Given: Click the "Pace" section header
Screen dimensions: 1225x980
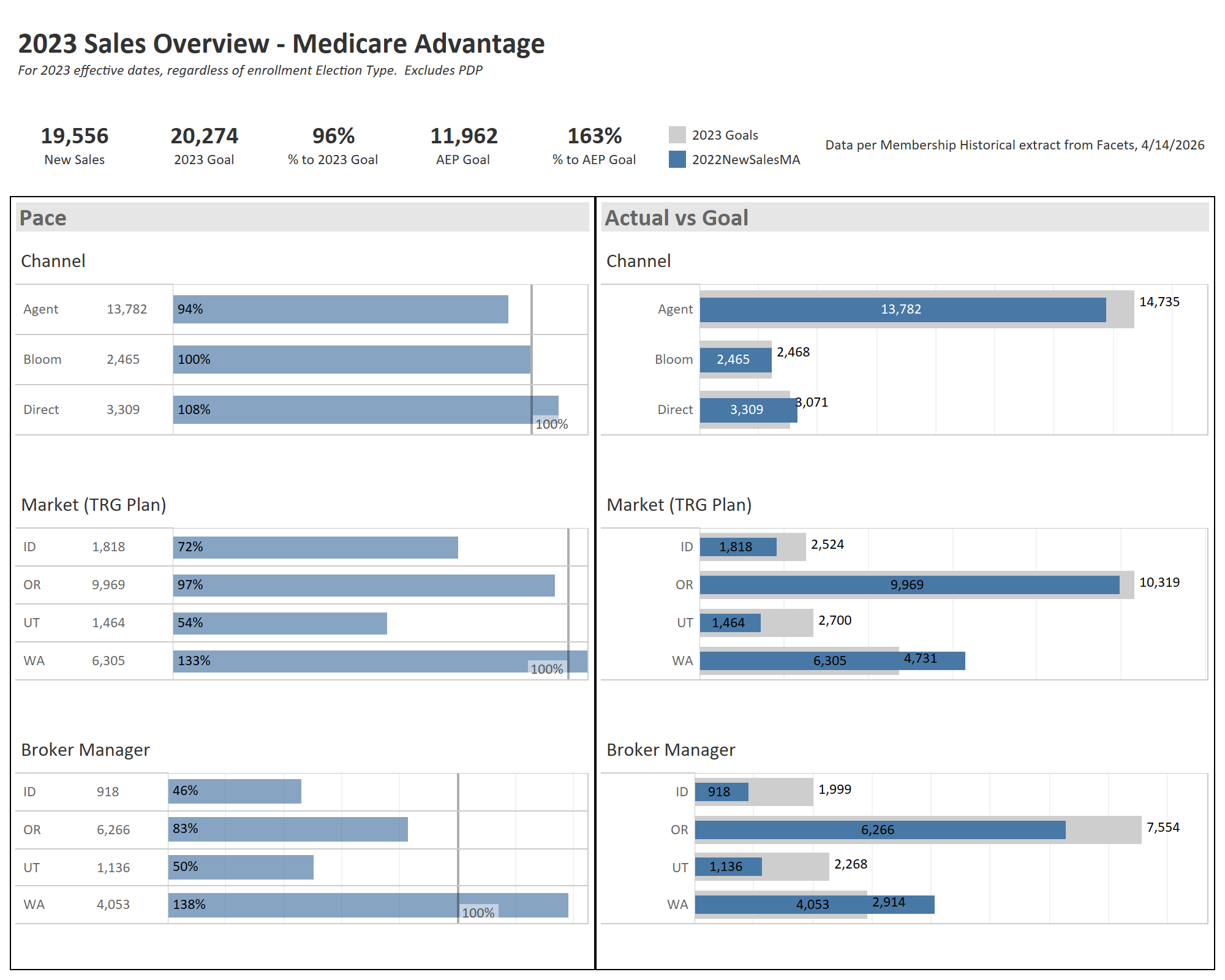Looking at the screenshot, I should (x=43, y=217).
